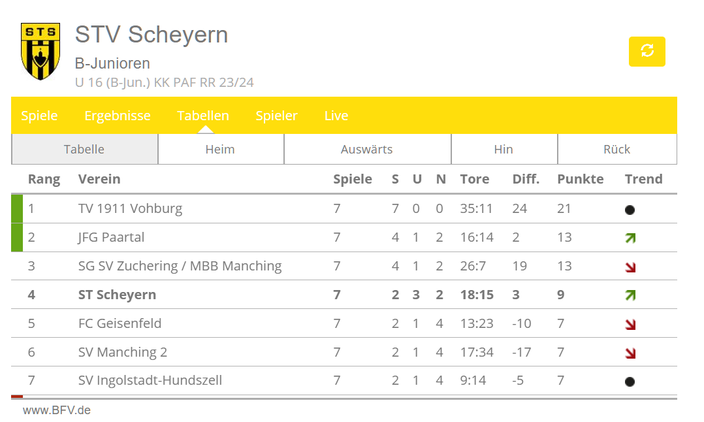Image resolution: width=704 pixels, height=422 pixels.
Task: Open the Spieler tab
Action: point(276,115)
